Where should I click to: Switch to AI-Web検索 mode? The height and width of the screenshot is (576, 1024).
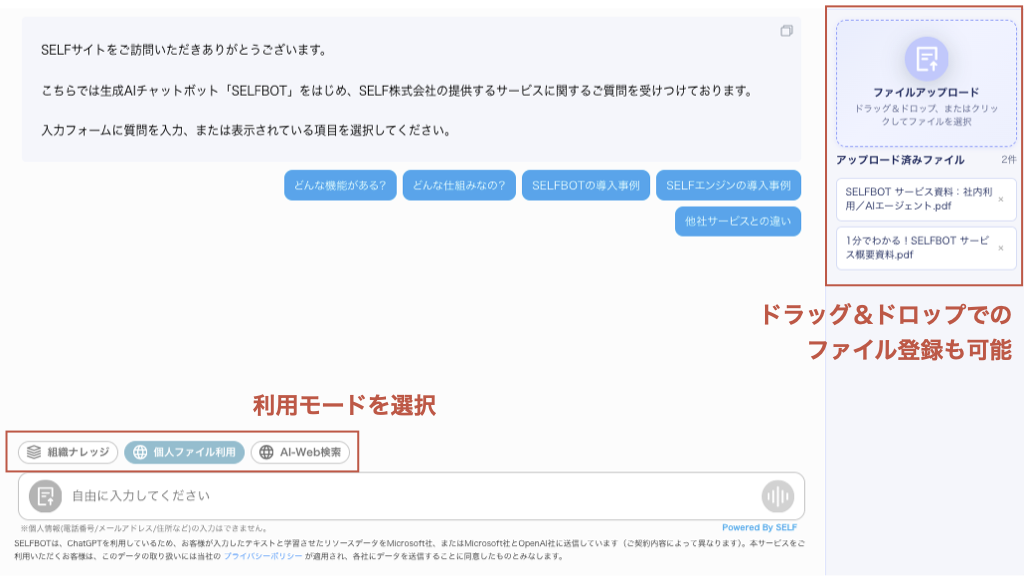(x=300, y=452)
